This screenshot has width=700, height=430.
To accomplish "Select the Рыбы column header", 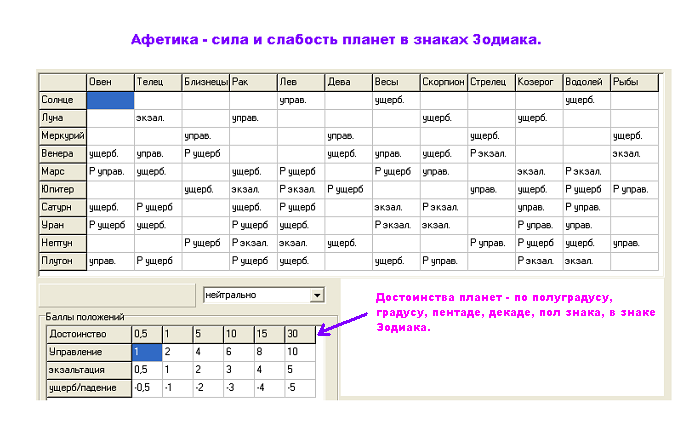I will pyautogui.click(x=634, y=82).
